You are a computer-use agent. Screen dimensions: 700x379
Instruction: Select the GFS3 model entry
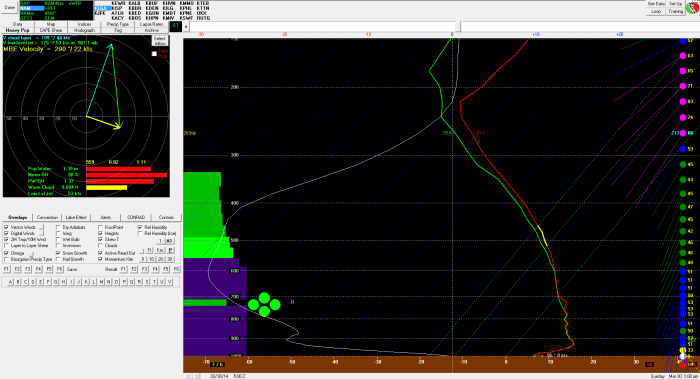pyautogui.click(x=25, y=18)
